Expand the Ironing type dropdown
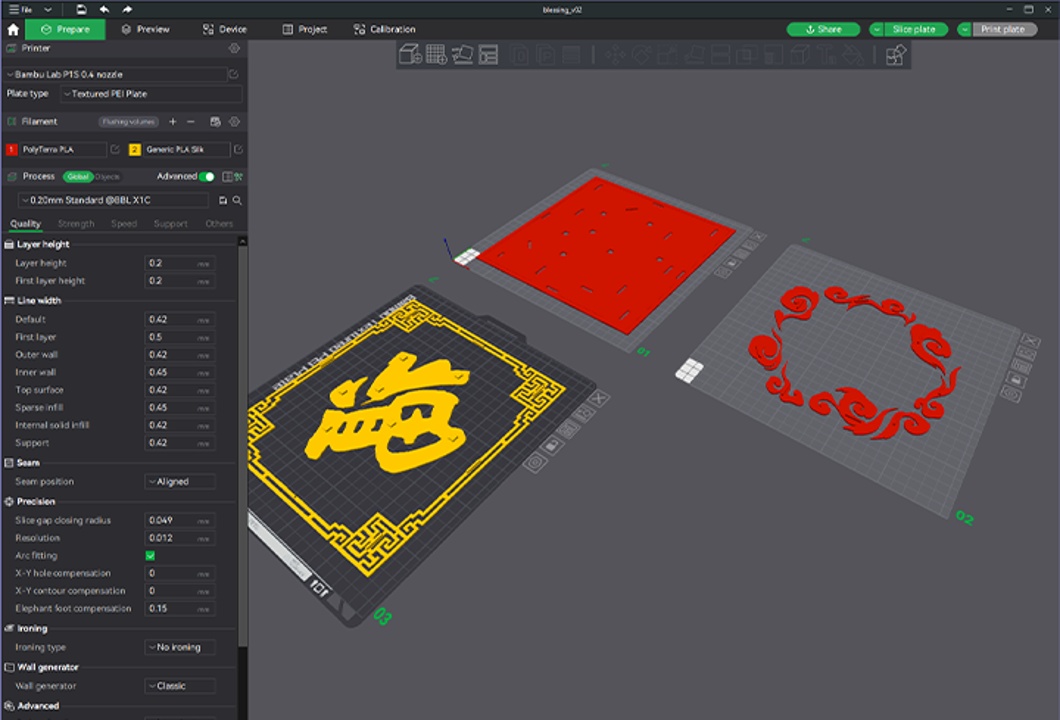Screen dimensions: 1060x720 point(180,648)
